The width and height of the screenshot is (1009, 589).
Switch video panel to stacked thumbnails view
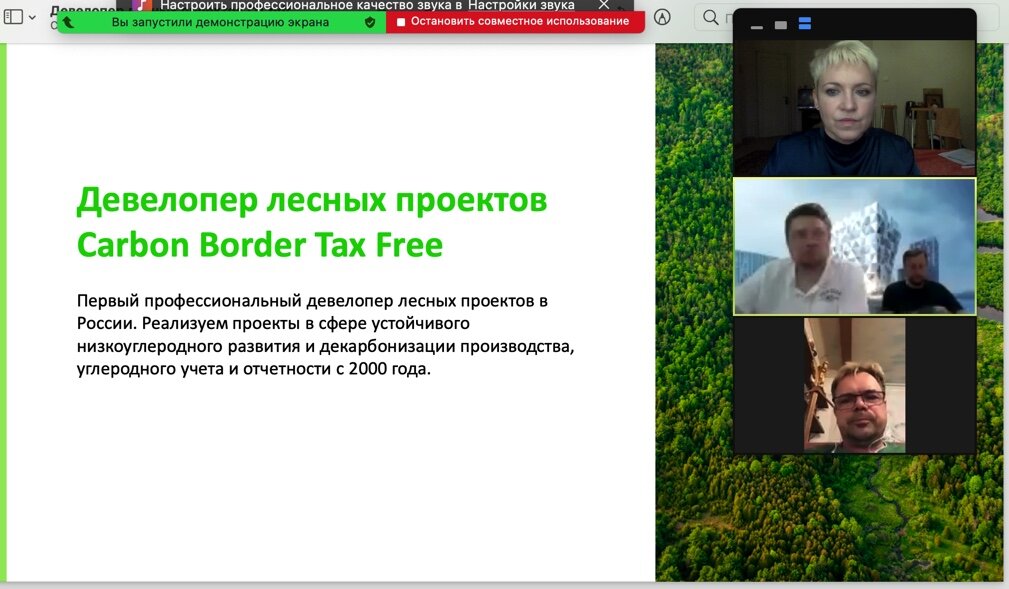(804, 24)
